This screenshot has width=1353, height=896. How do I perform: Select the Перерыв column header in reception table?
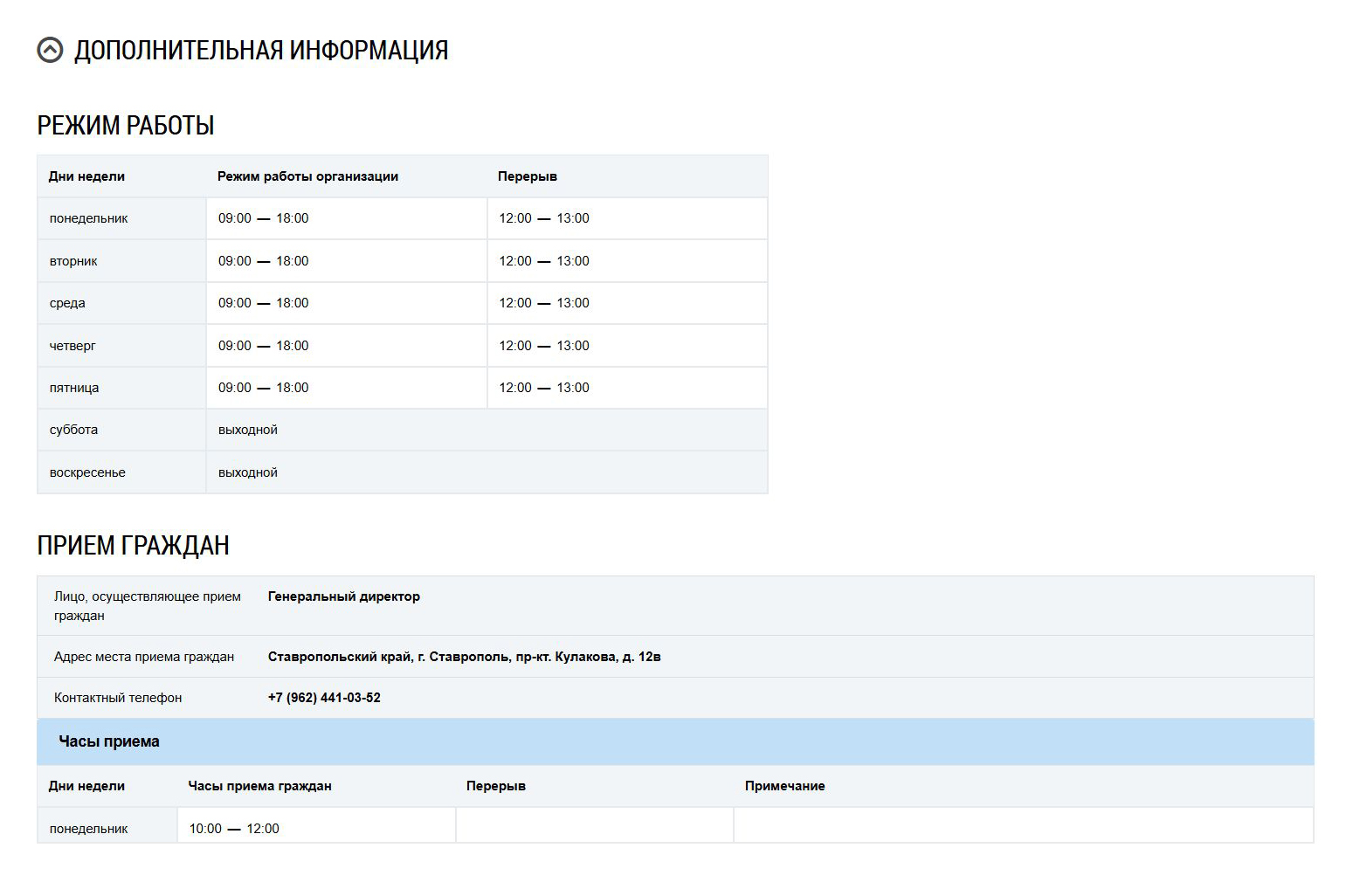pos(495,786)
